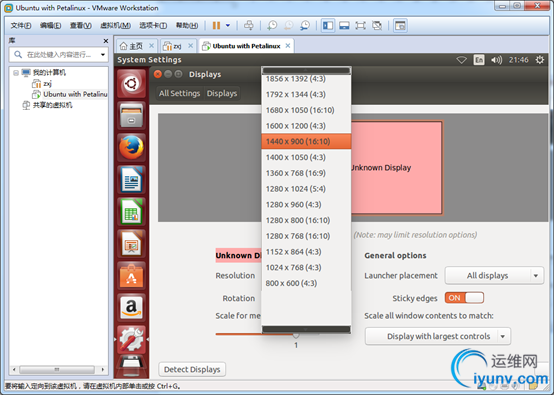
Task: Choose 1600 x 1200 (4:3) resolution
Action: [306, 126]
